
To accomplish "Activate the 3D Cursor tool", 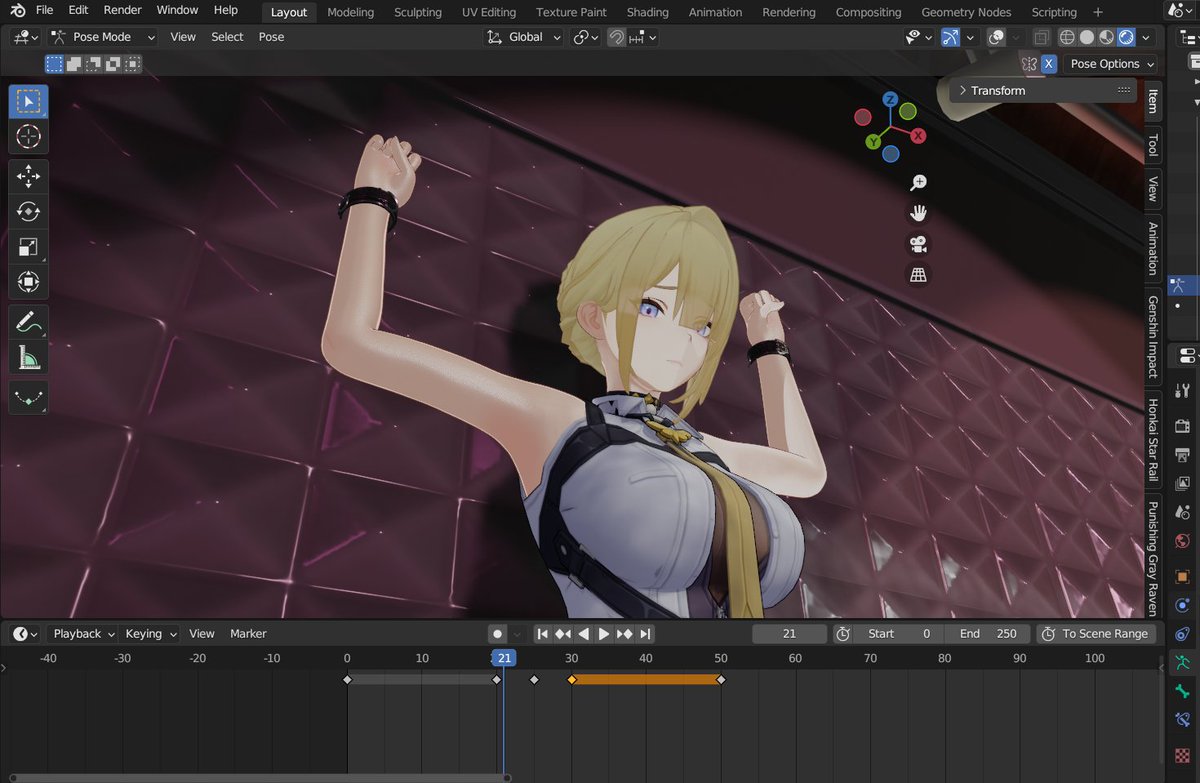I will [28, 137].
